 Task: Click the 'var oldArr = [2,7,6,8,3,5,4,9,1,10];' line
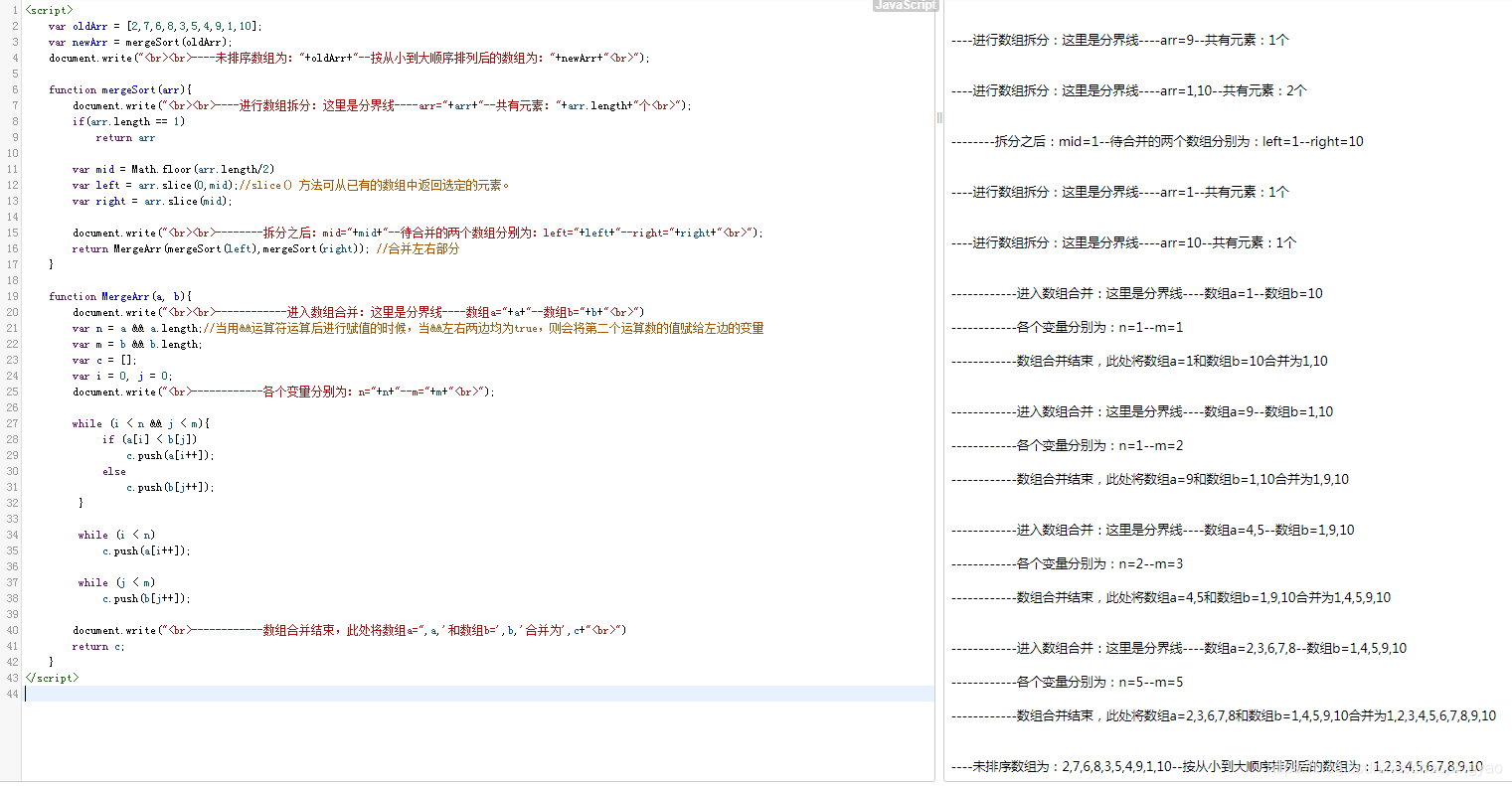point(155,26)
